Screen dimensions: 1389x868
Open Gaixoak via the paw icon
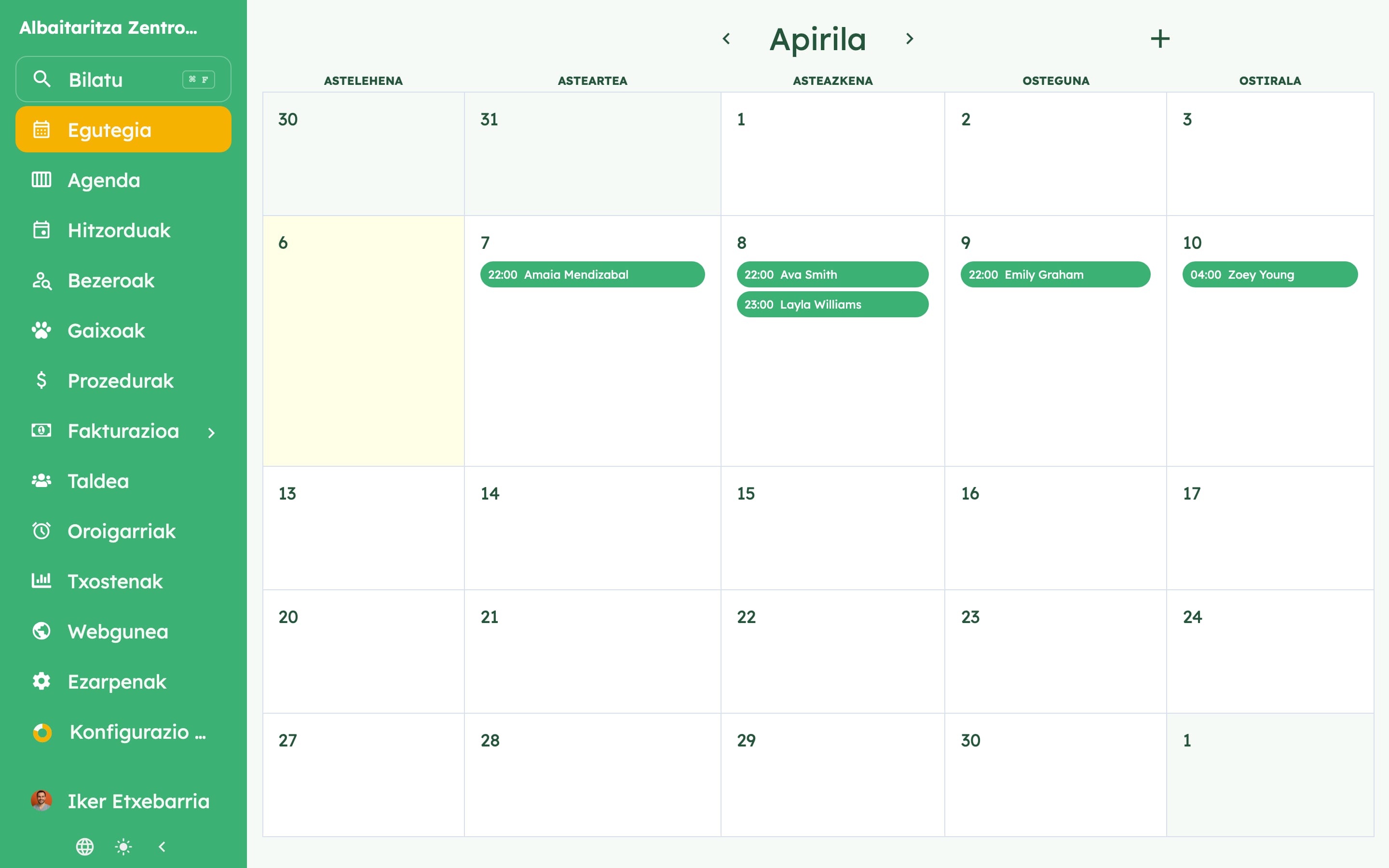pos(41,331)
